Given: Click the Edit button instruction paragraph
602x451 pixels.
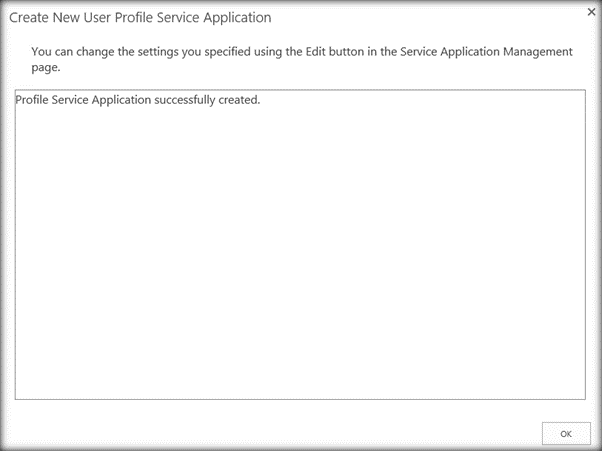Looking at the screenshot, I should point(302,59).
